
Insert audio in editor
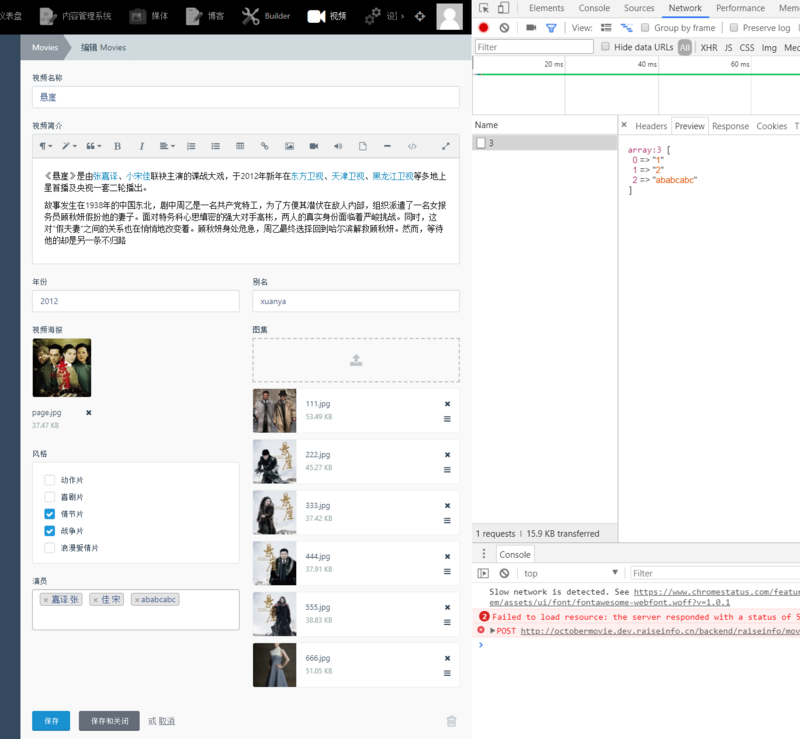(338, 146)
